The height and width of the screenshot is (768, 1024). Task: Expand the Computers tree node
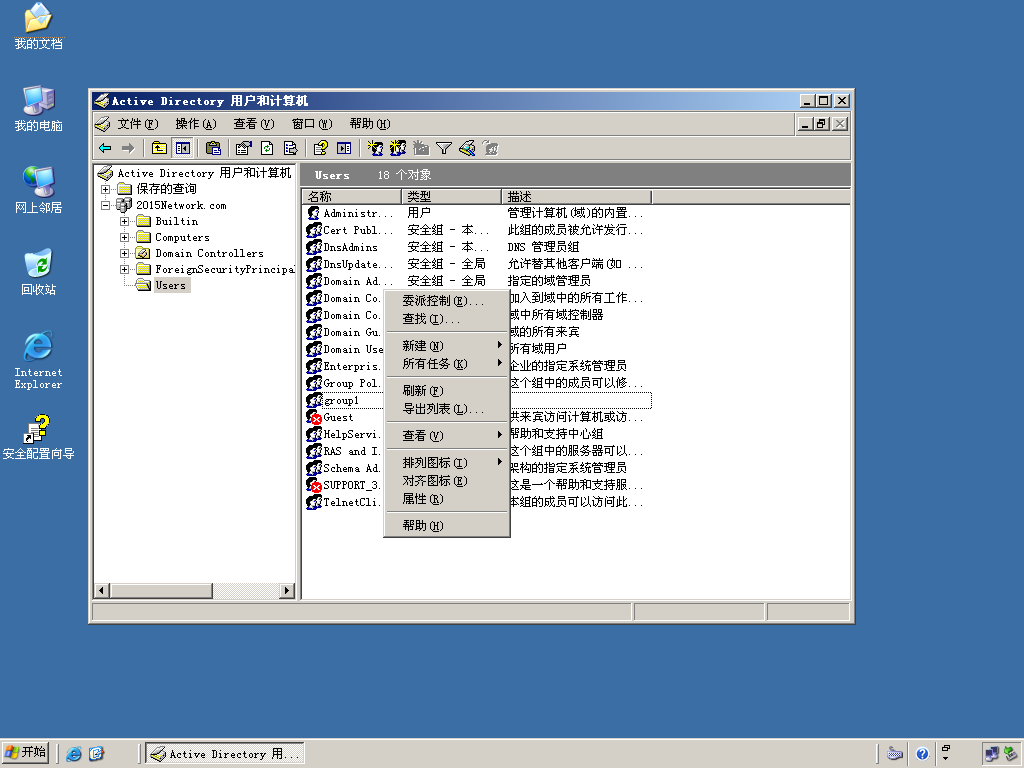124,237
